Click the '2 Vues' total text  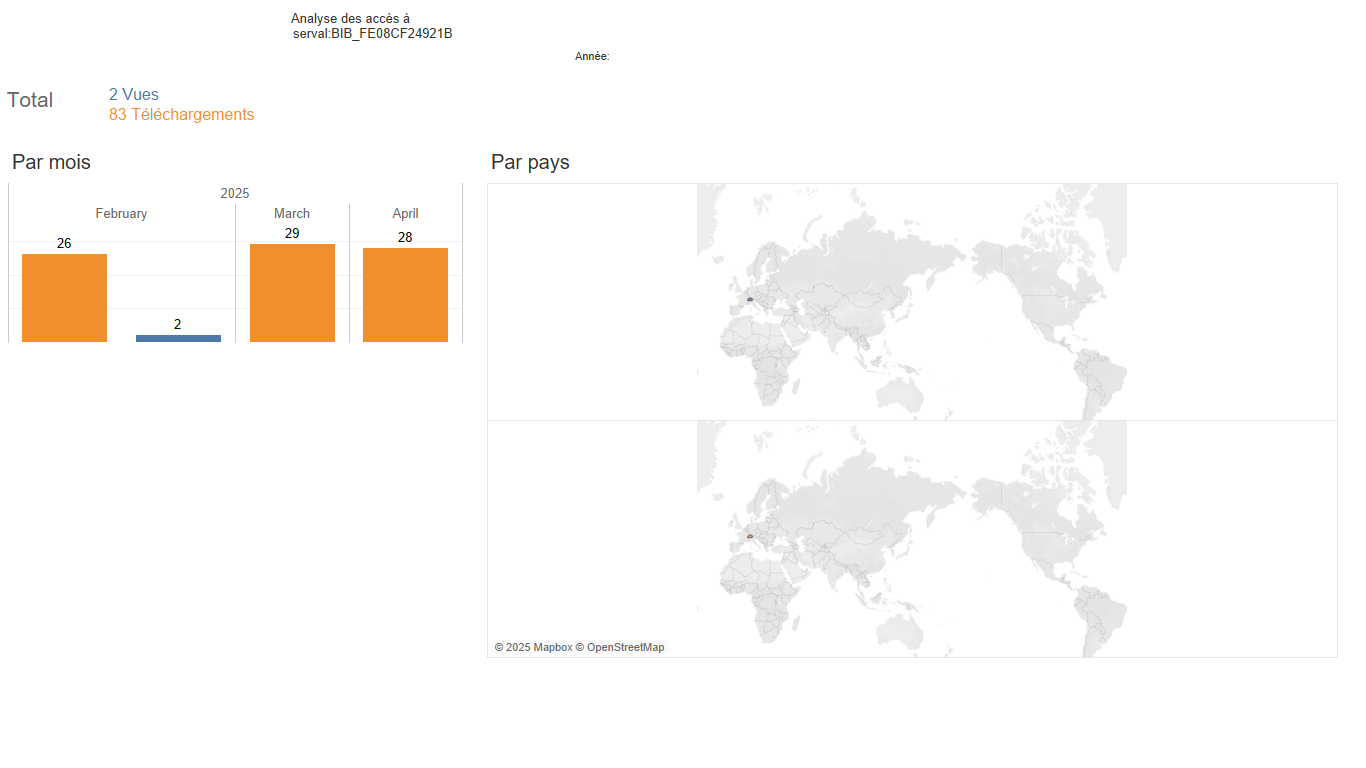coord(134,95)
